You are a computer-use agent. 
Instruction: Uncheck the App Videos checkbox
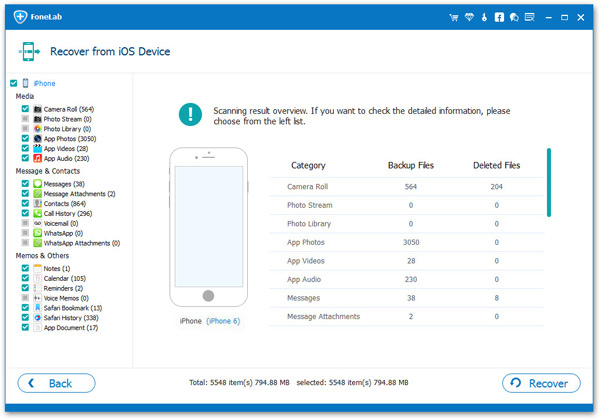(25, 148)
